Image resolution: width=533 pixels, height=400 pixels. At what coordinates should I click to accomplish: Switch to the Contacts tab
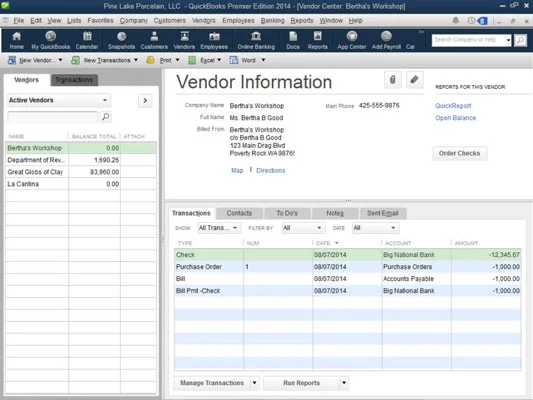(239, 213)
